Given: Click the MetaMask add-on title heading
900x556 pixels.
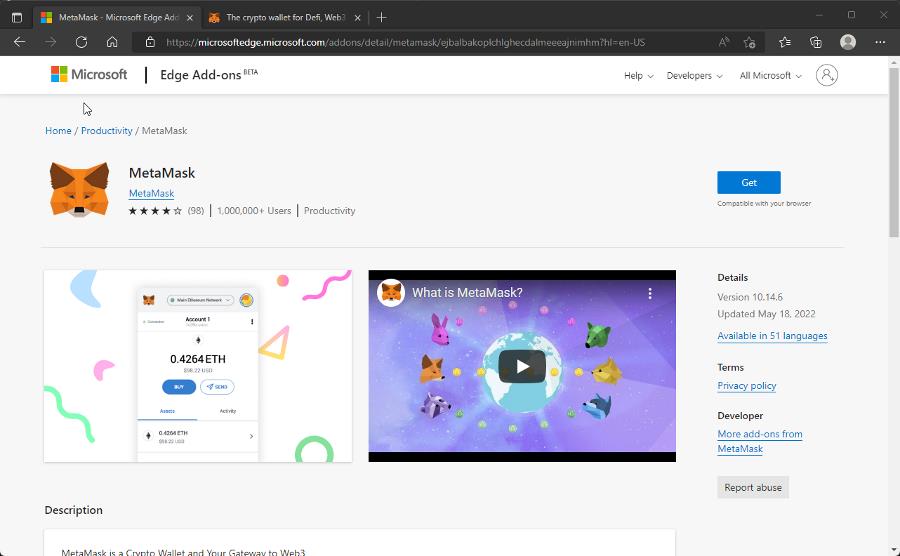Looking at the screenshot, I should (x=162, y=173).
